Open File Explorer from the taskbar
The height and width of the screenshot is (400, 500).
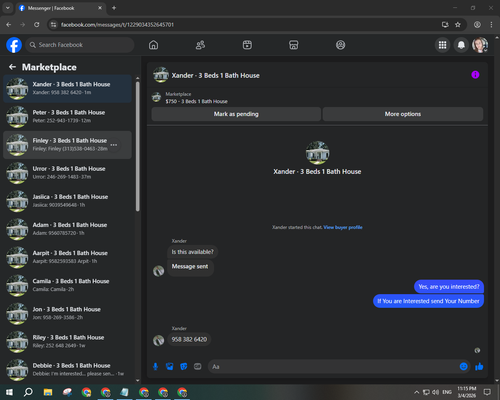pos(48,392)
